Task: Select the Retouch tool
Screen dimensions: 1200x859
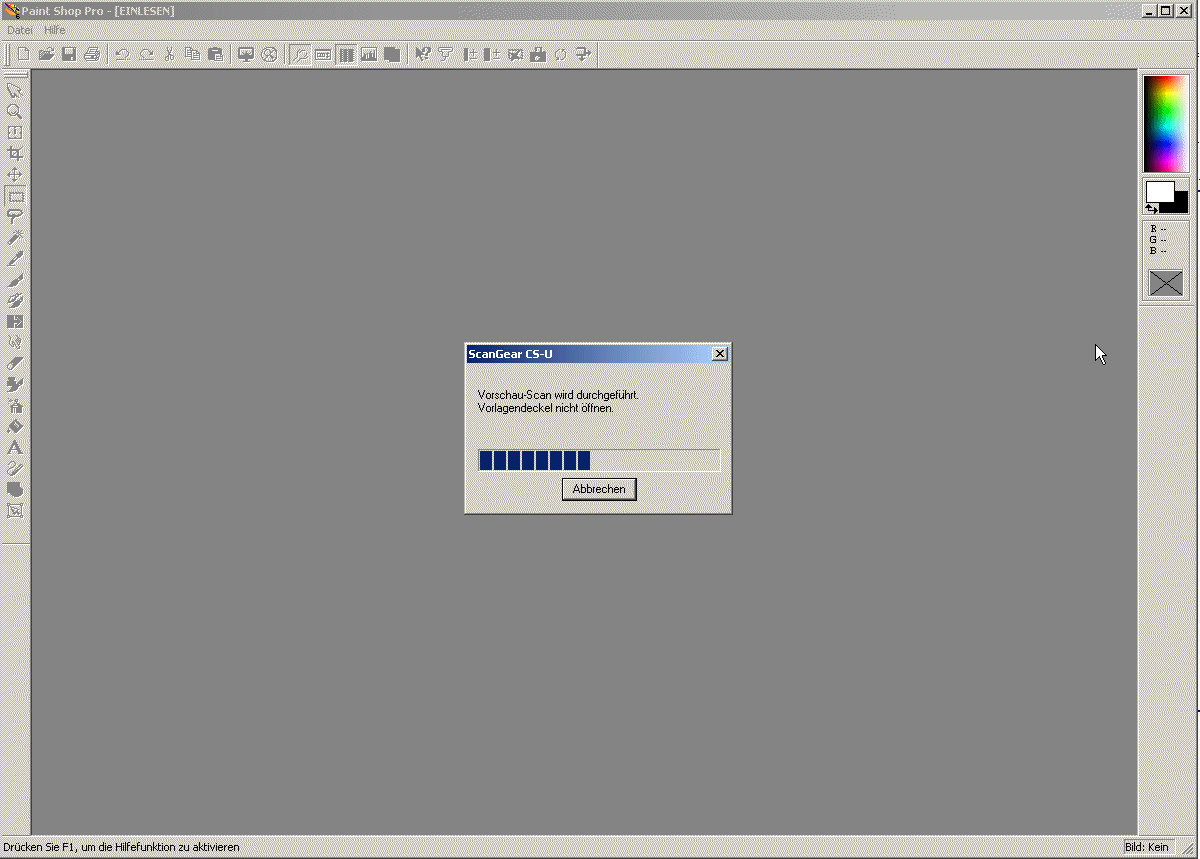Action: coord(15,343)
